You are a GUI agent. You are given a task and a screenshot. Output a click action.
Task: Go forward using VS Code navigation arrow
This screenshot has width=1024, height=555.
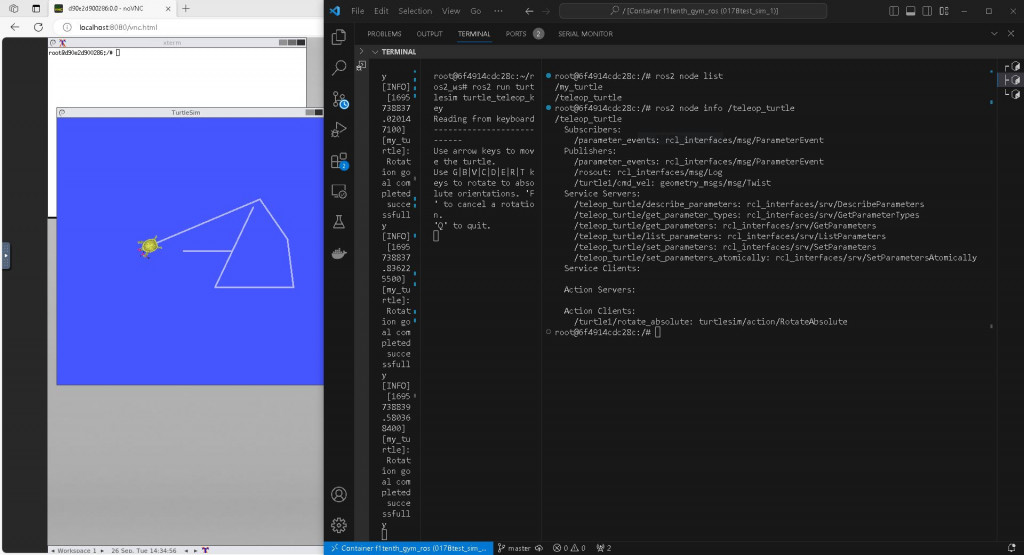(546, 10)
